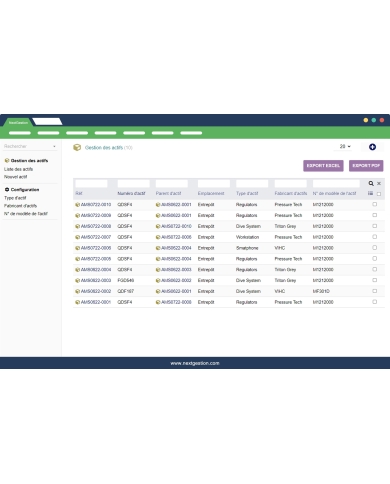Click the cube icon of AM50722-0008 in Ref column

77,226
